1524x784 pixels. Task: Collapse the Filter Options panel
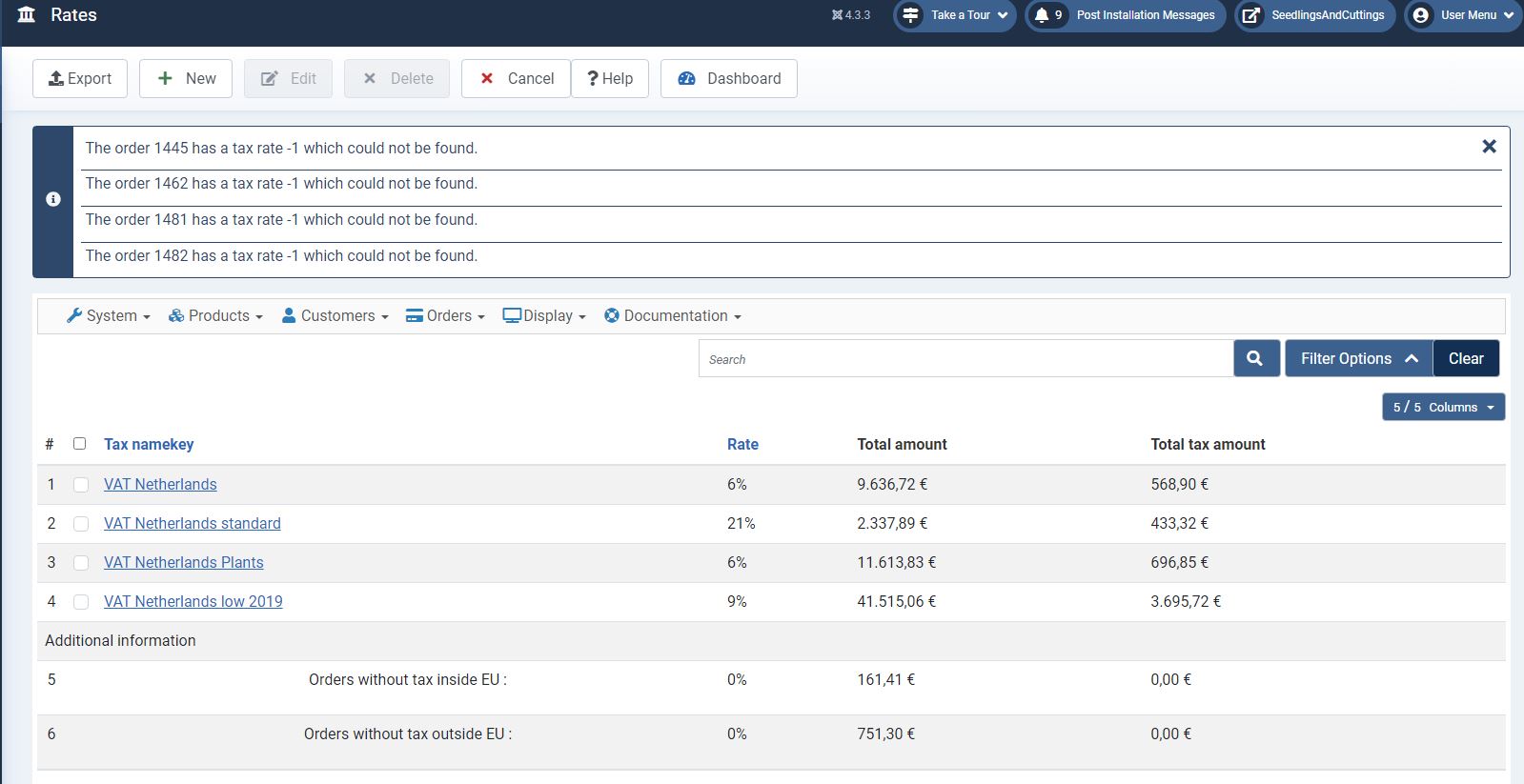pyautogui.click(x=1358, y=358)
